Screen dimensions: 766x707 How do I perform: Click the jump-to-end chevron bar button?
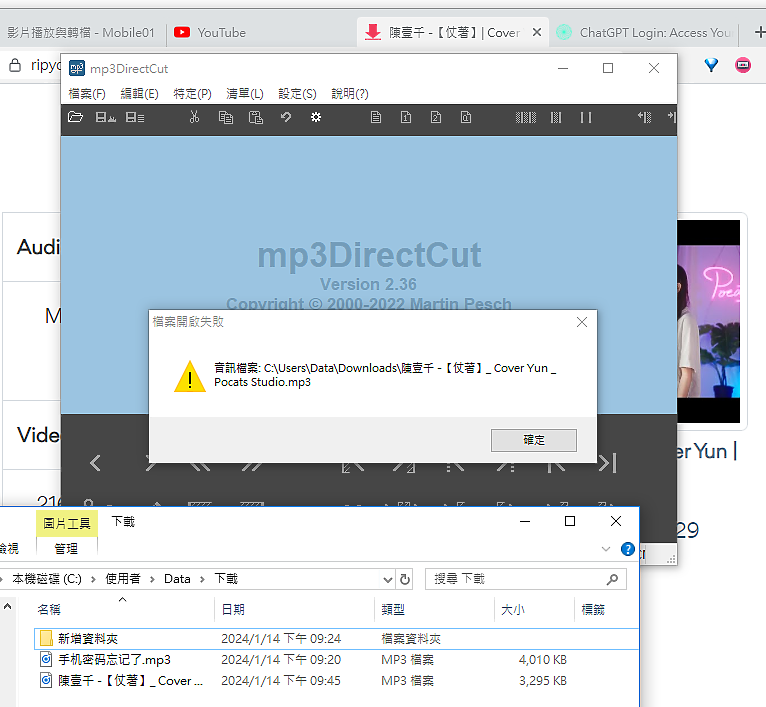pyautogui.click(x=608, y=463)
